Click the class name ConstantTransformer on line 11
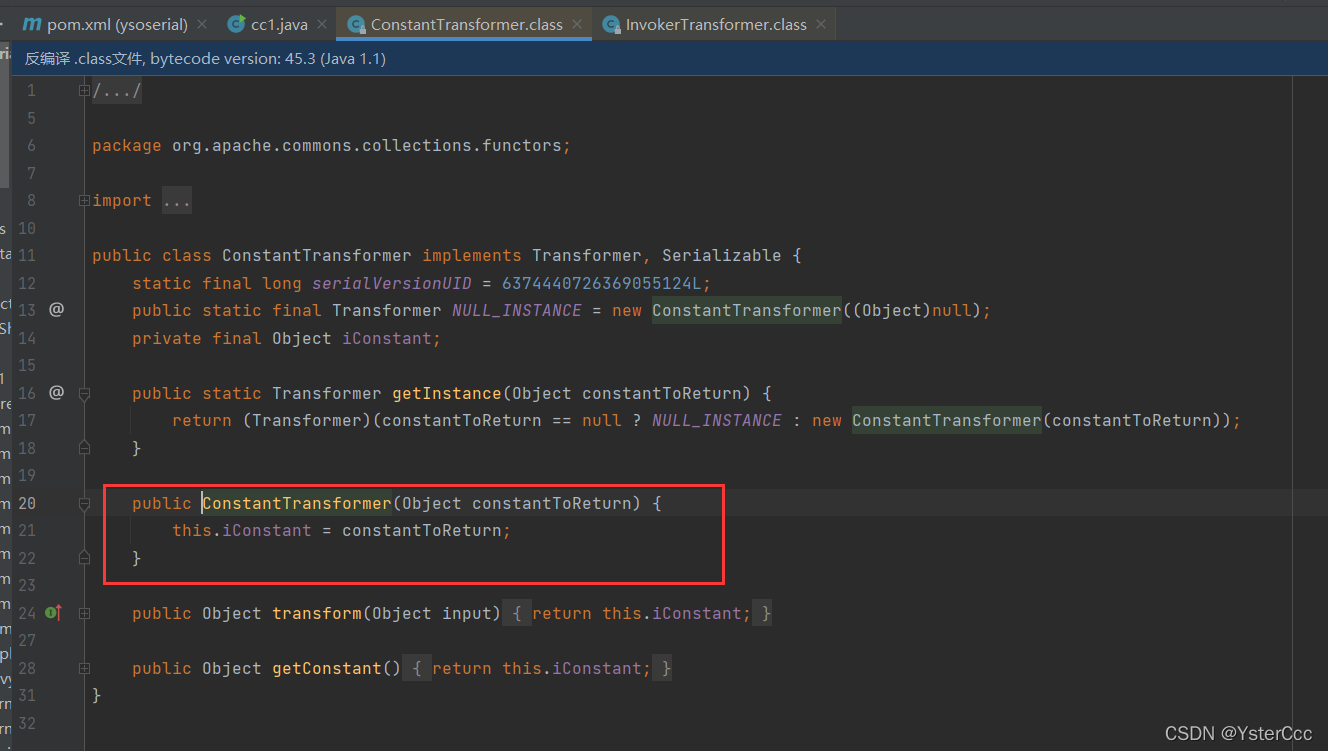Screen dimensions: 1328x751 click(317, 256)
